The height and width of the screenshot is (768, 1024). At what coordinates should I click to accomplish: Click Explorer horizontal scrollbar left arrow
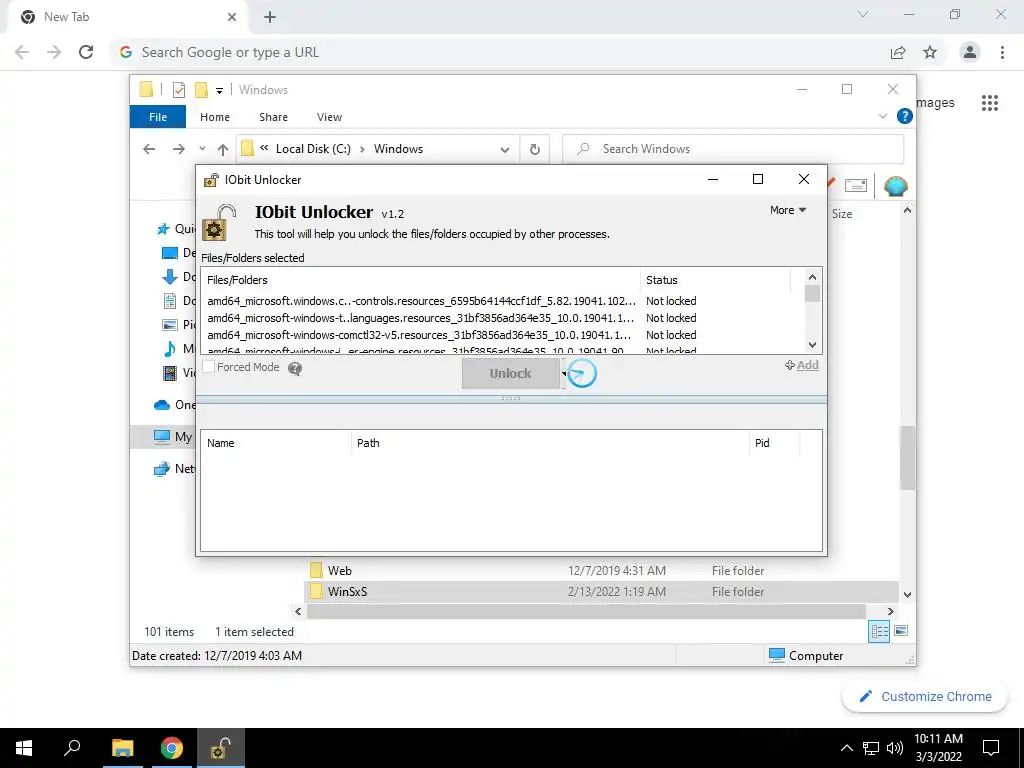(298, 611)
